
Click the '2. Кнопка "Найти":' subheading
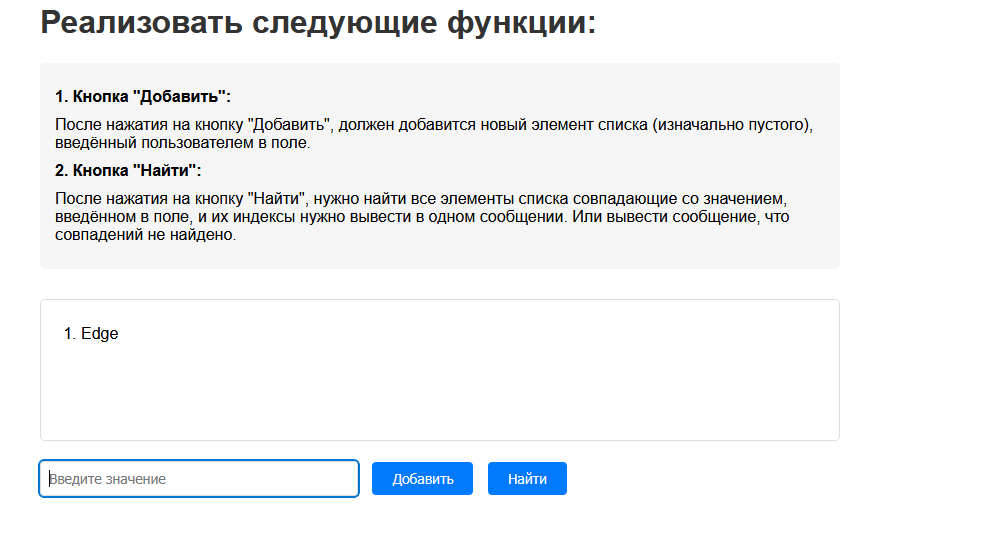point(129,170)
